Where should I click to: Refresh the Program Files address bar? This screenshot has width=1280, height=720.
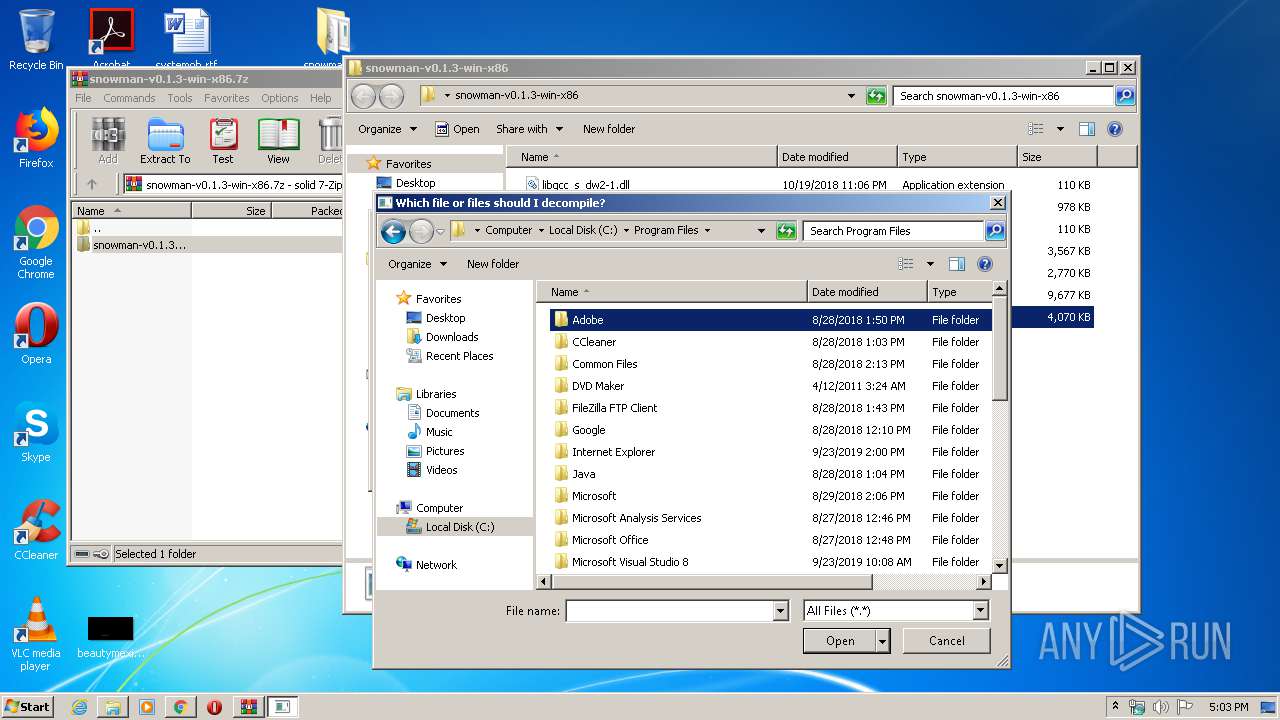pyautogui.click(x=786, y=231)
